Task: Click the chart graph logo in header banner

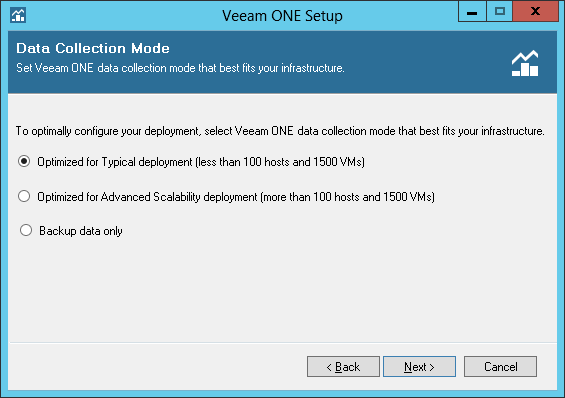Action: pos(525,63)
